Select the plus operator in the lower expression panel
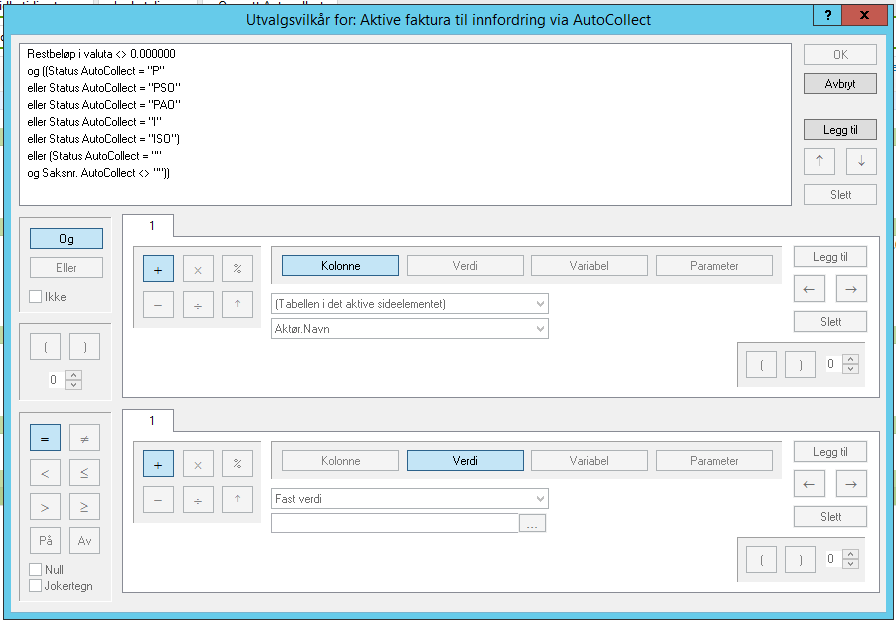The height and width of the screenshot is (620, 896). click(158, 465)
